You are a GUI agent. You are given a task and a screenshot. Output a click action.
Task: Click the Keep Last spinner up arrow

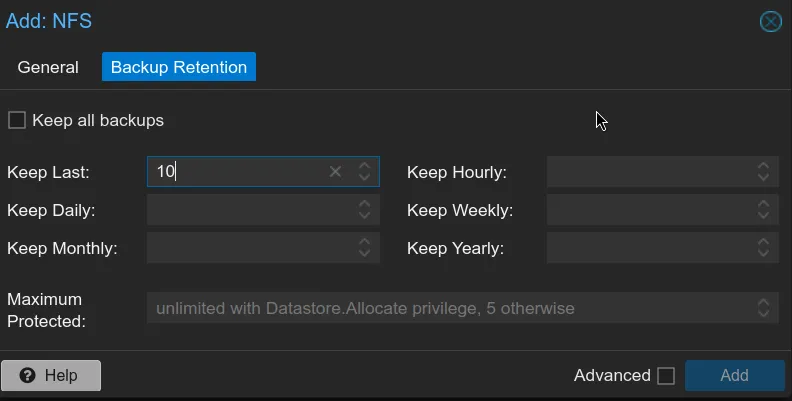pos(365,166)
